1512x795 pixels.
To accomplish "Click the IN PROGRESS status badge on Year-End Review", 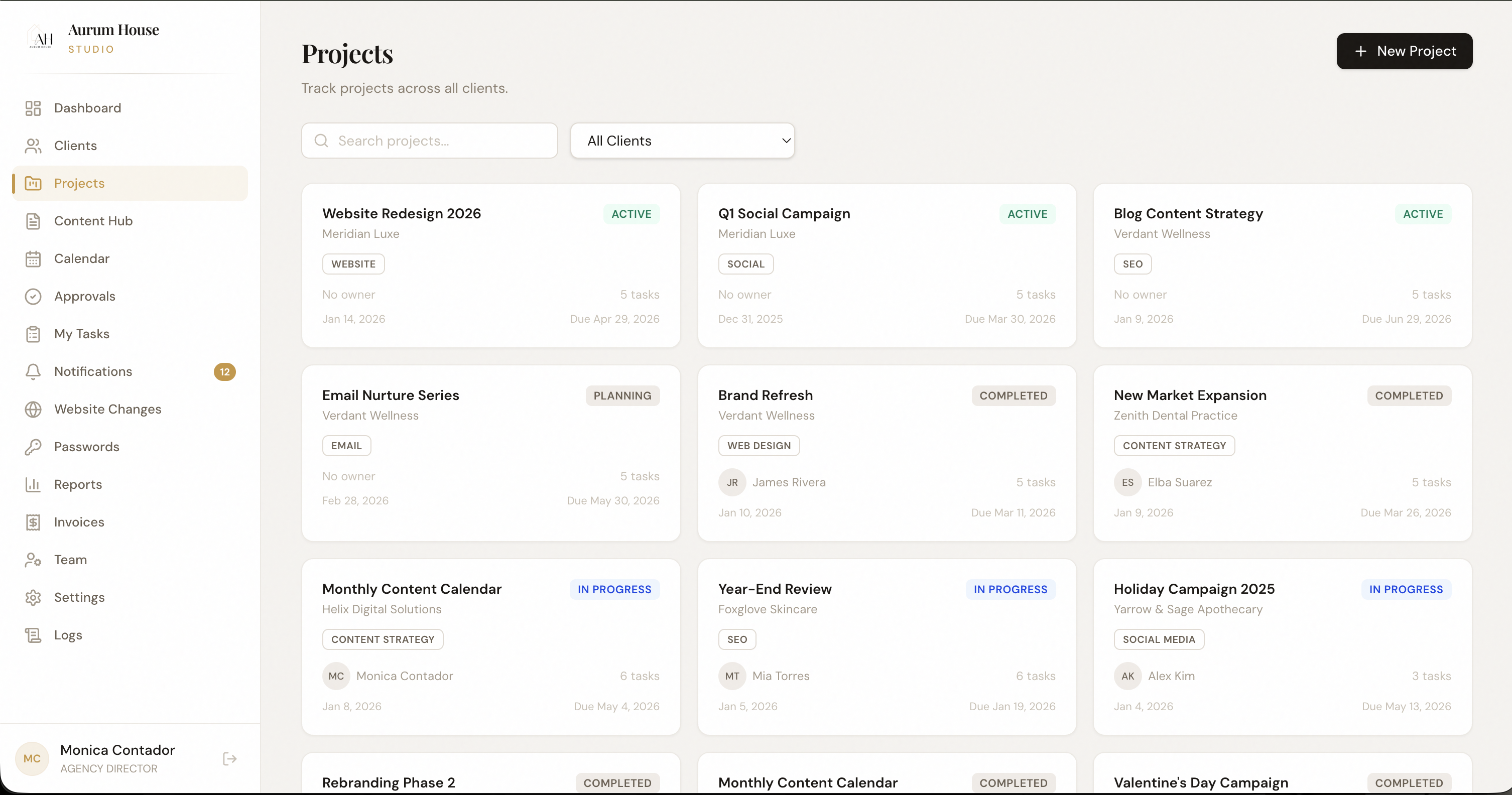I will pyautogui.click(x=1010, y=589).
